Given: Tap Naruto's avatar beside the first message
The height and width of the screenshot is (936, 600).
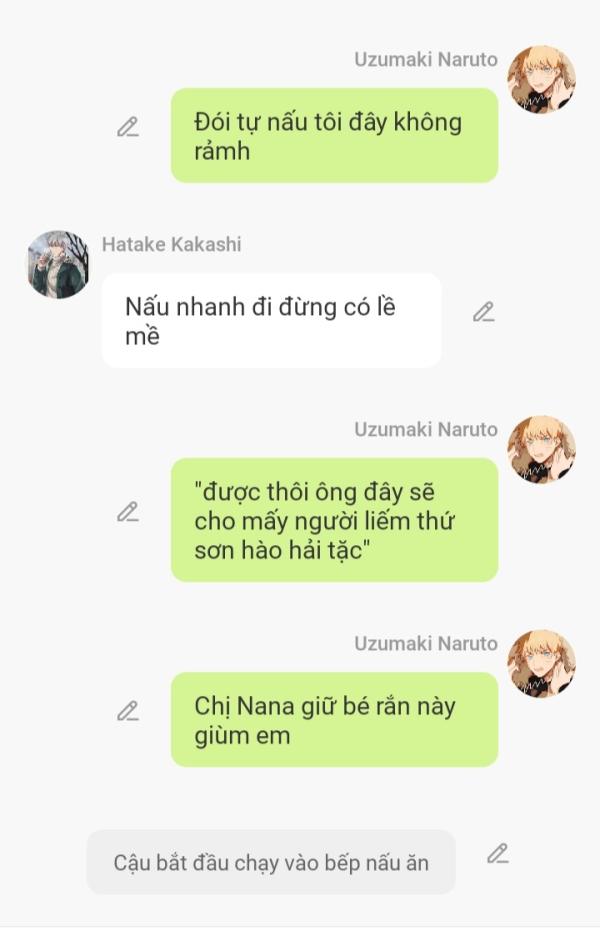Looking at the screenshot, I should pyautogui.click(x=541, y=79).
